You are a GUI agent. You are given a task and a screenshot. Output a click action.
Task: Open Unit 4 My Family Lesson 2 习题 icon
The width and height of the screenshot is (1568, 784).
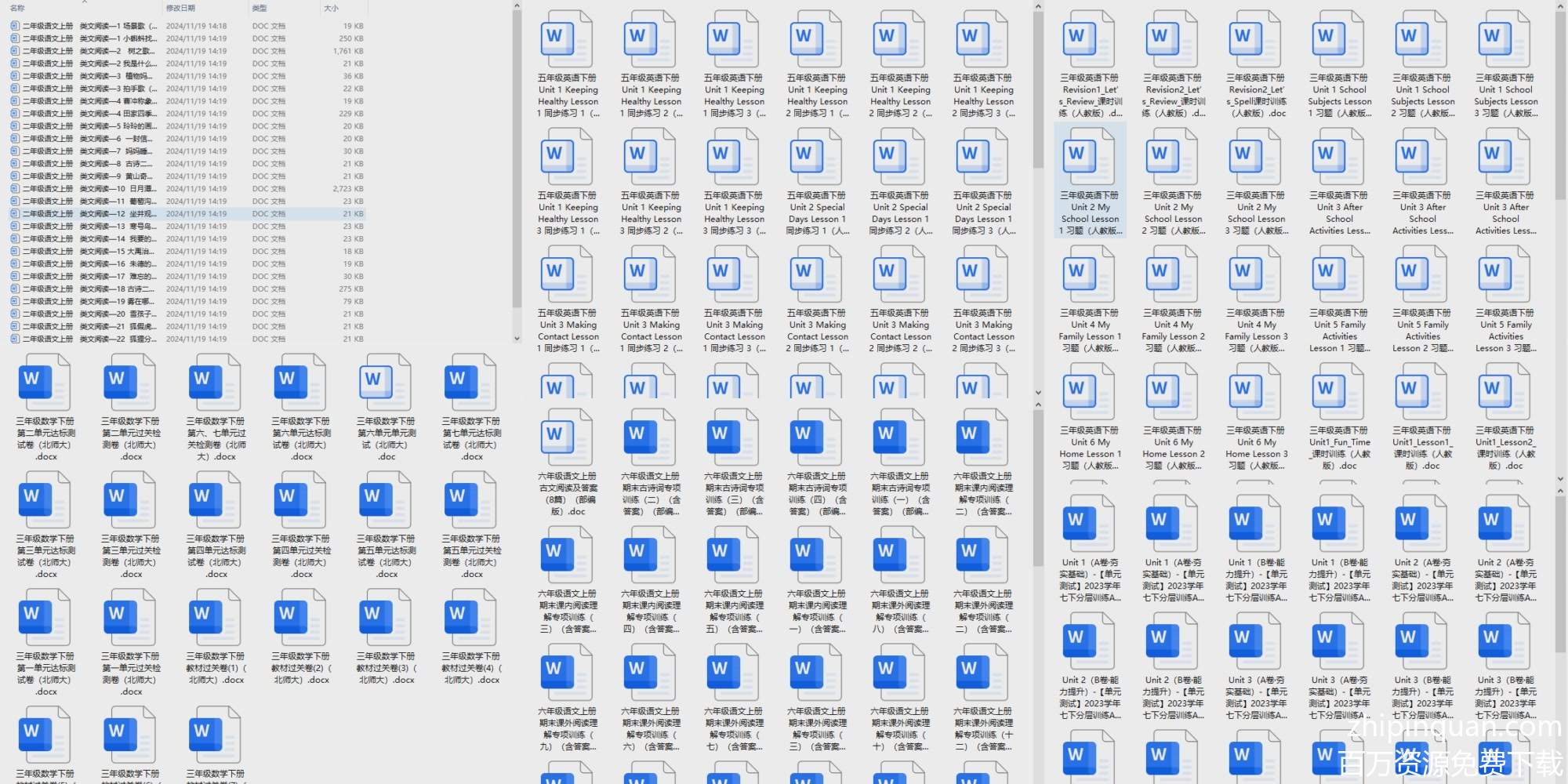[x=1173, y=274]
